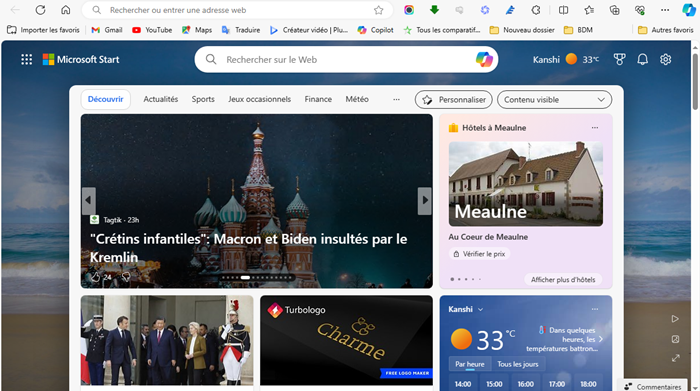Select Tous les jours weather view

(518, 364)
